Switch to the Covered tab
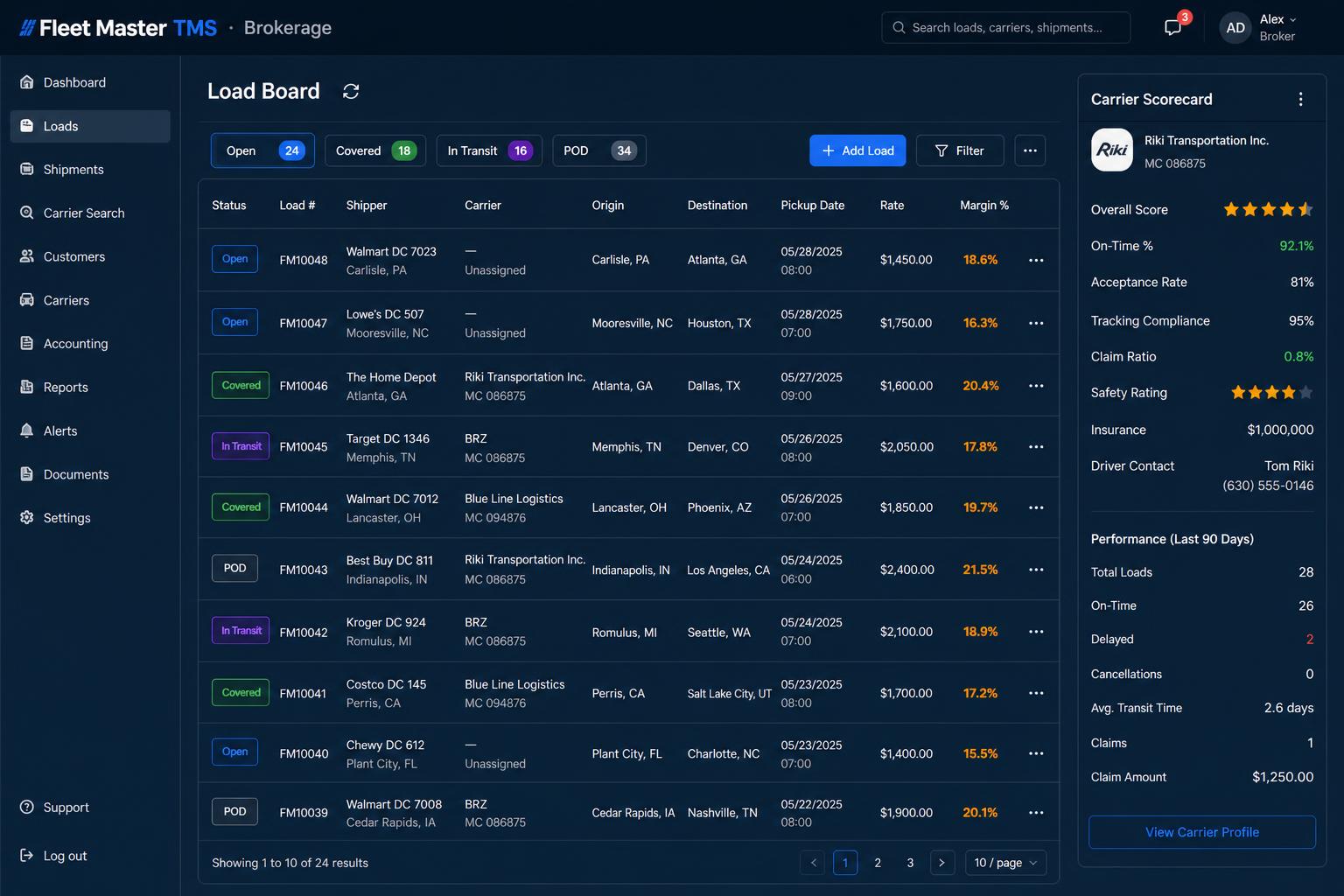Screen dimensions: 1344x896 coord(375,150)
